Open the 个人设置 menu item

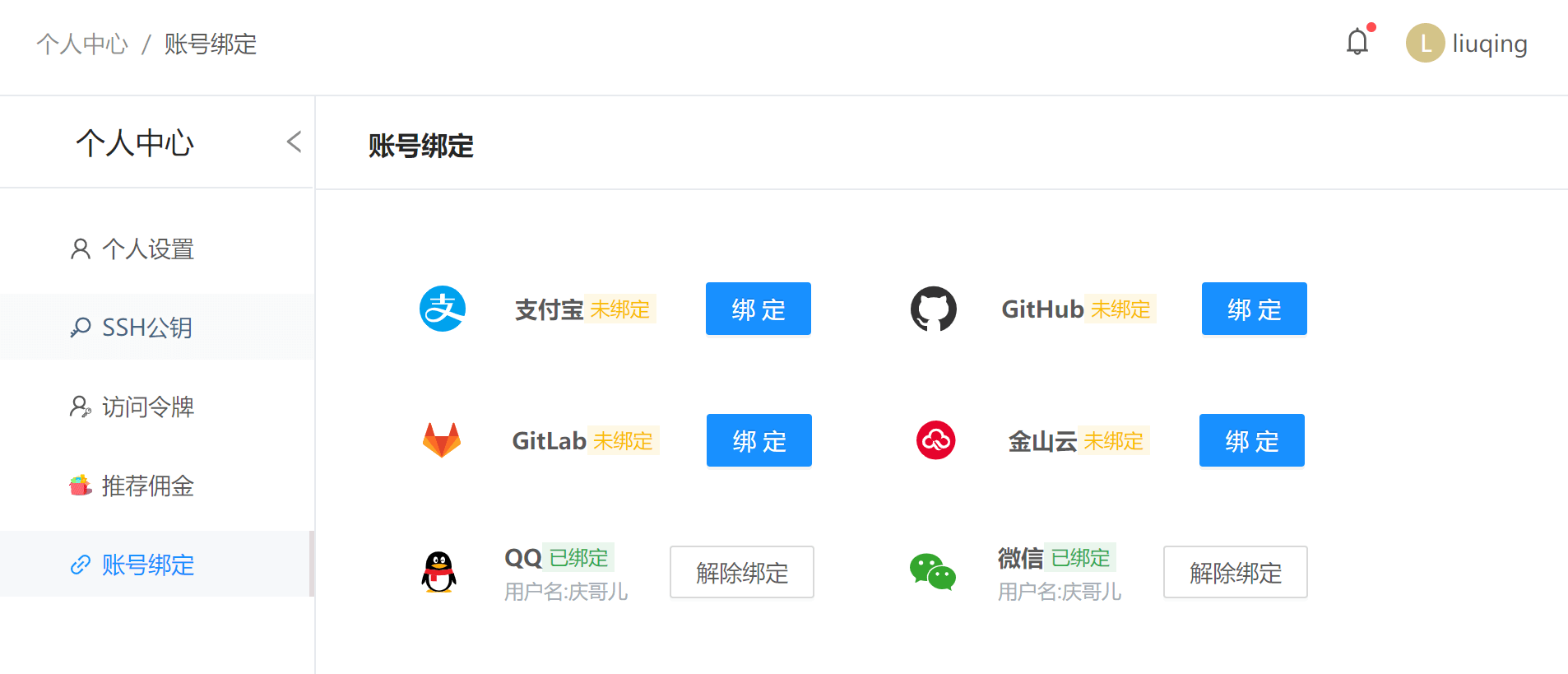click(x=156, y=249)
